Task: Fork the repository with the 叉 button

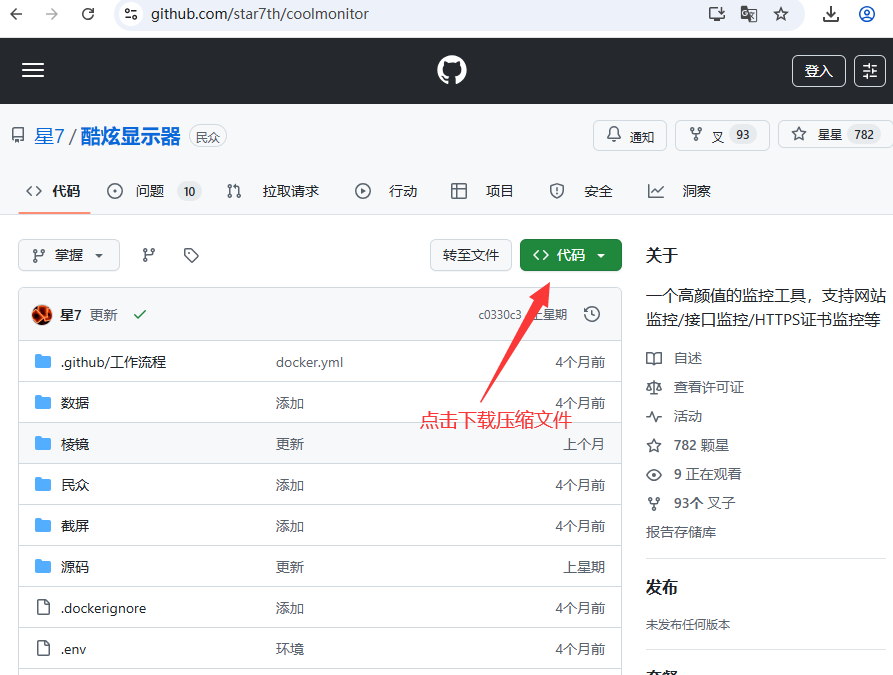Action: coord(722,135)
